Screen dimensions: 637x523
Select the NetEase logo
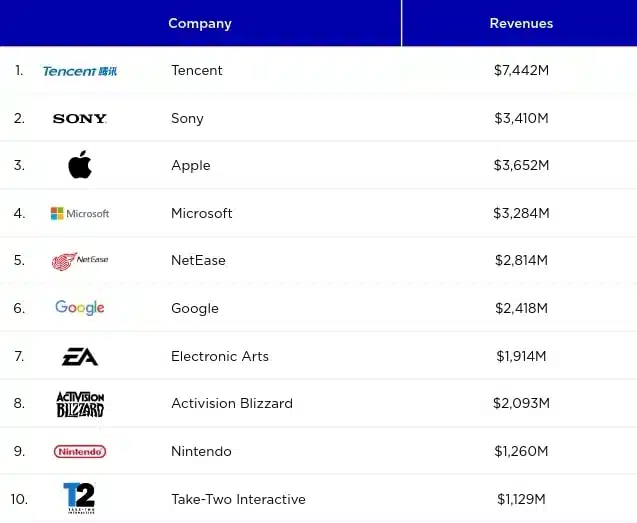[x=80, y=261]
